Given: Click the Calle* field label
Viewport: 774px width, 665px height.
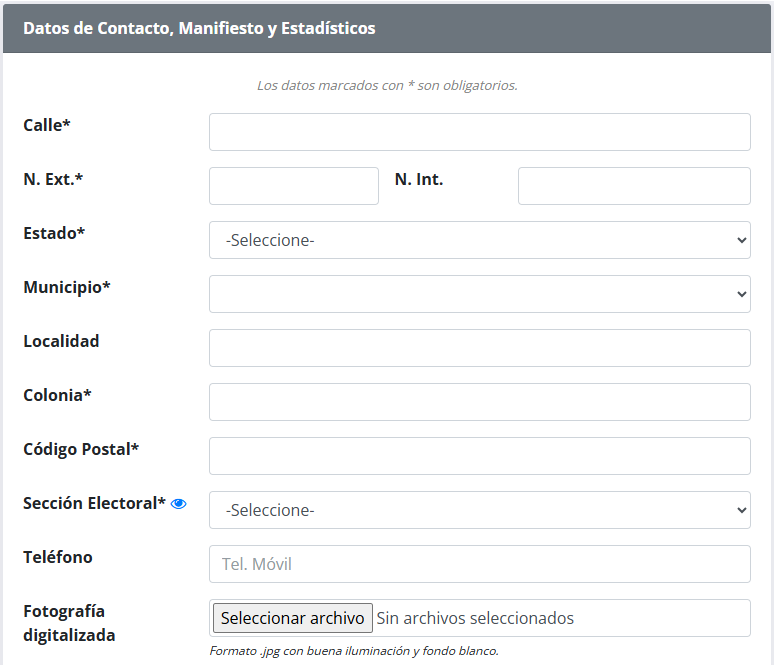Looking at the screenshot, I should click(x=47, y=125).
